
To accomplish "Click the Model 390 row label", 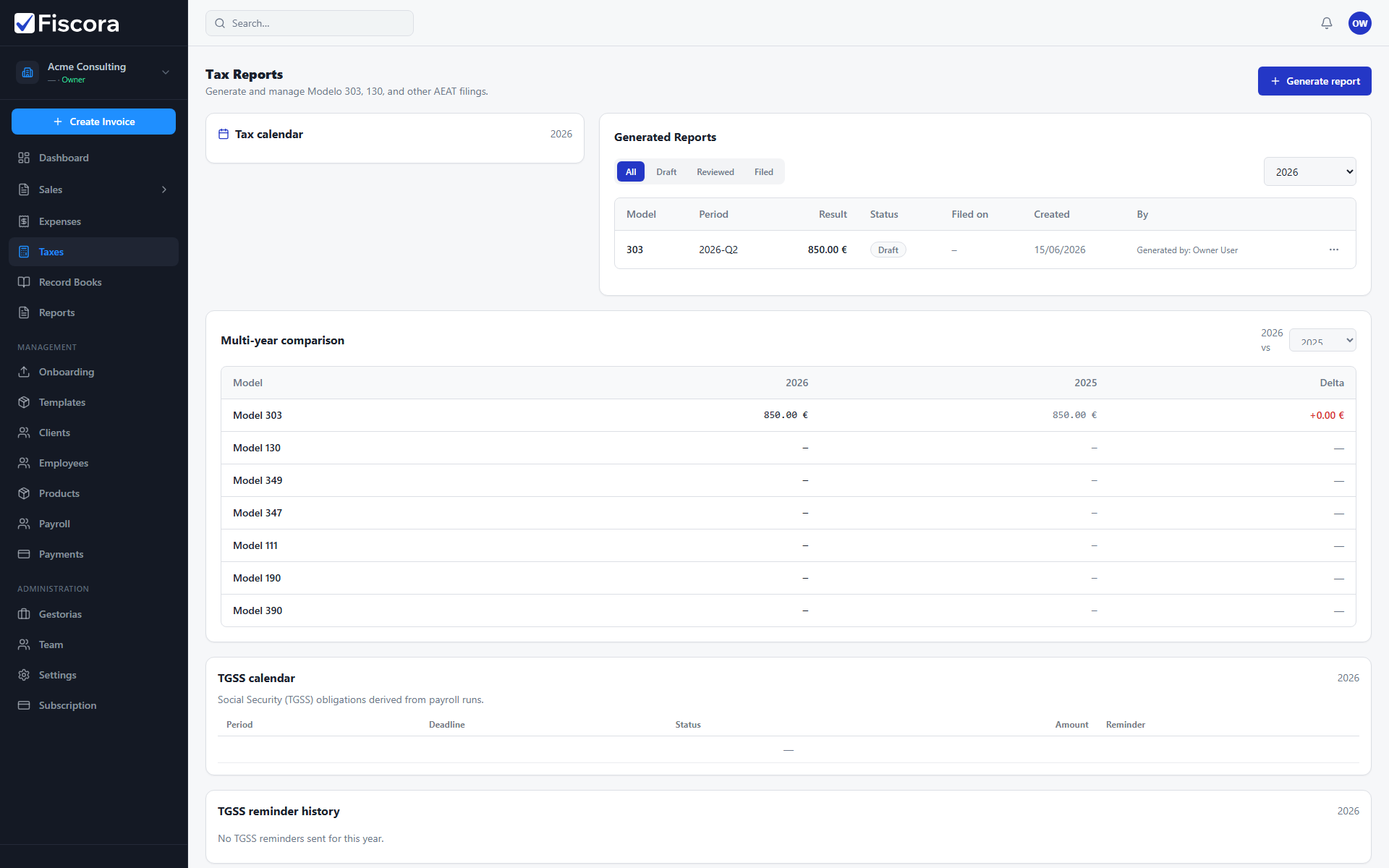I will coord(258,610).
